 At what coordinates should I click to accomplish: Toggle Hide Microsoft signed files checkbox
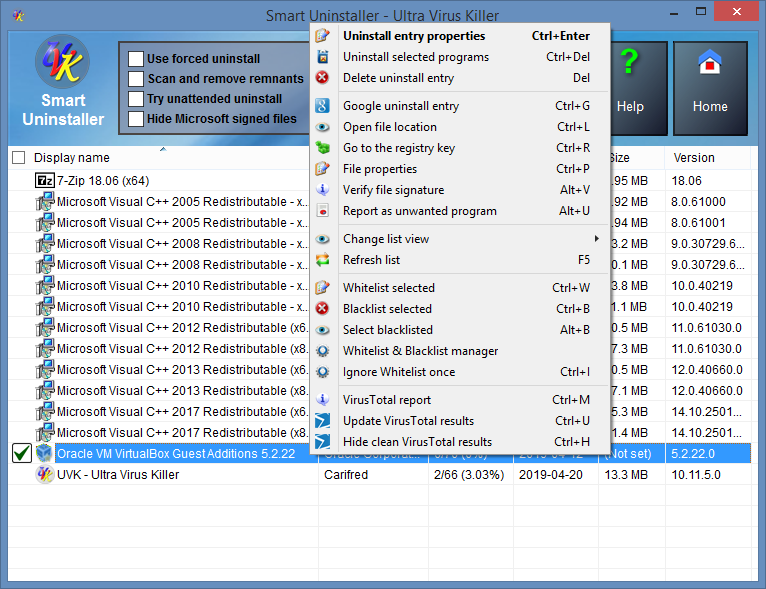coord(136,119)
